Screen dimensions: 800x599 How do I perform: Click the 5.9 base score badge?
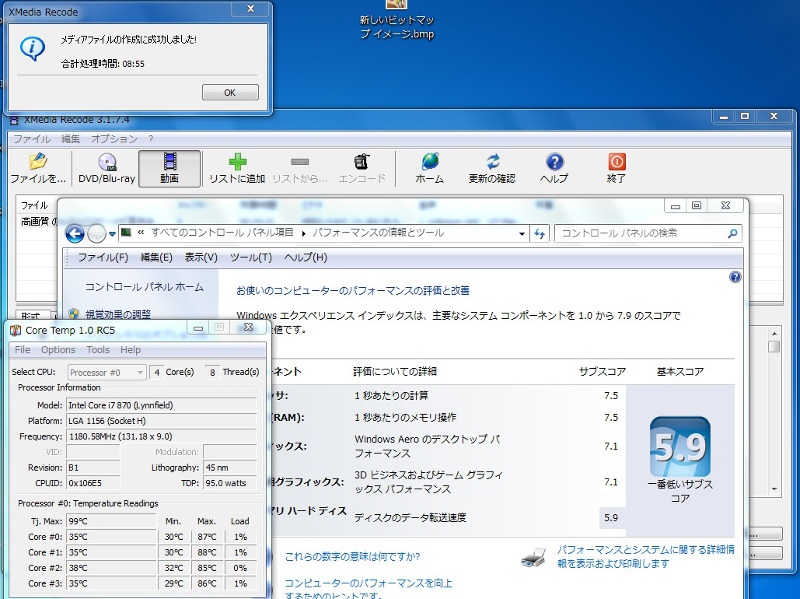point(680,447)
